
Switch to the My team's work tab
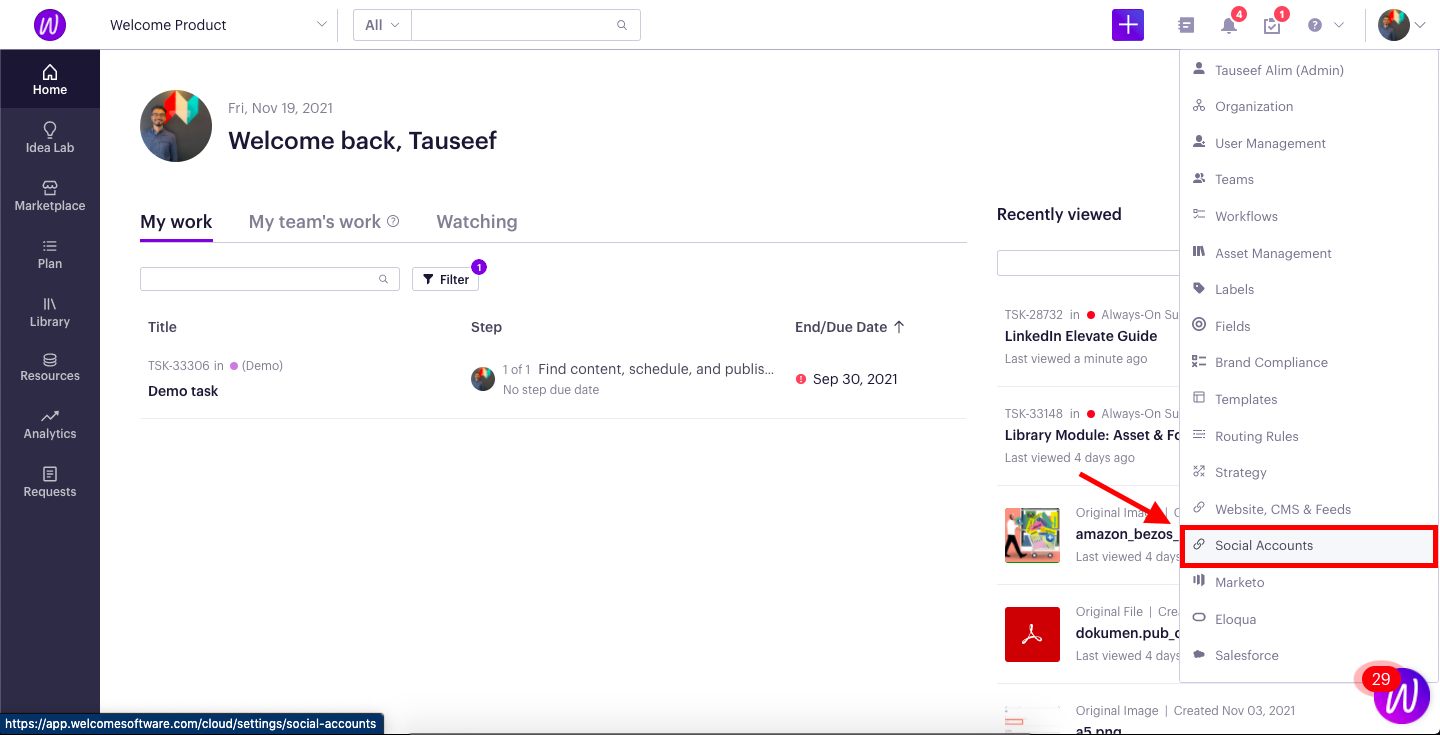314,222
